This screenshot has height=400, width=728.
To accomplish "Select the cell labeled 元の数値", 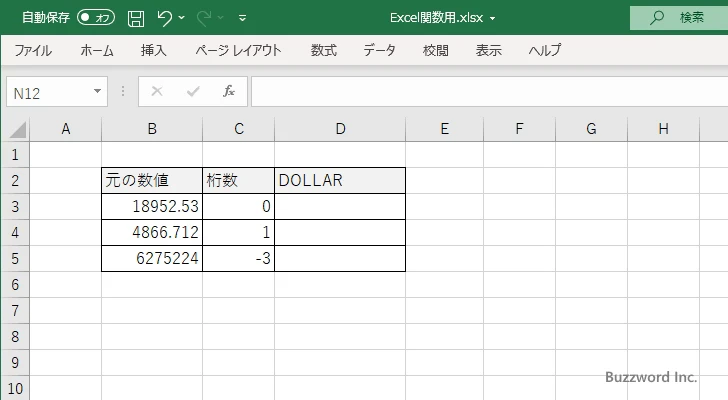I will (x=152, y=181).
